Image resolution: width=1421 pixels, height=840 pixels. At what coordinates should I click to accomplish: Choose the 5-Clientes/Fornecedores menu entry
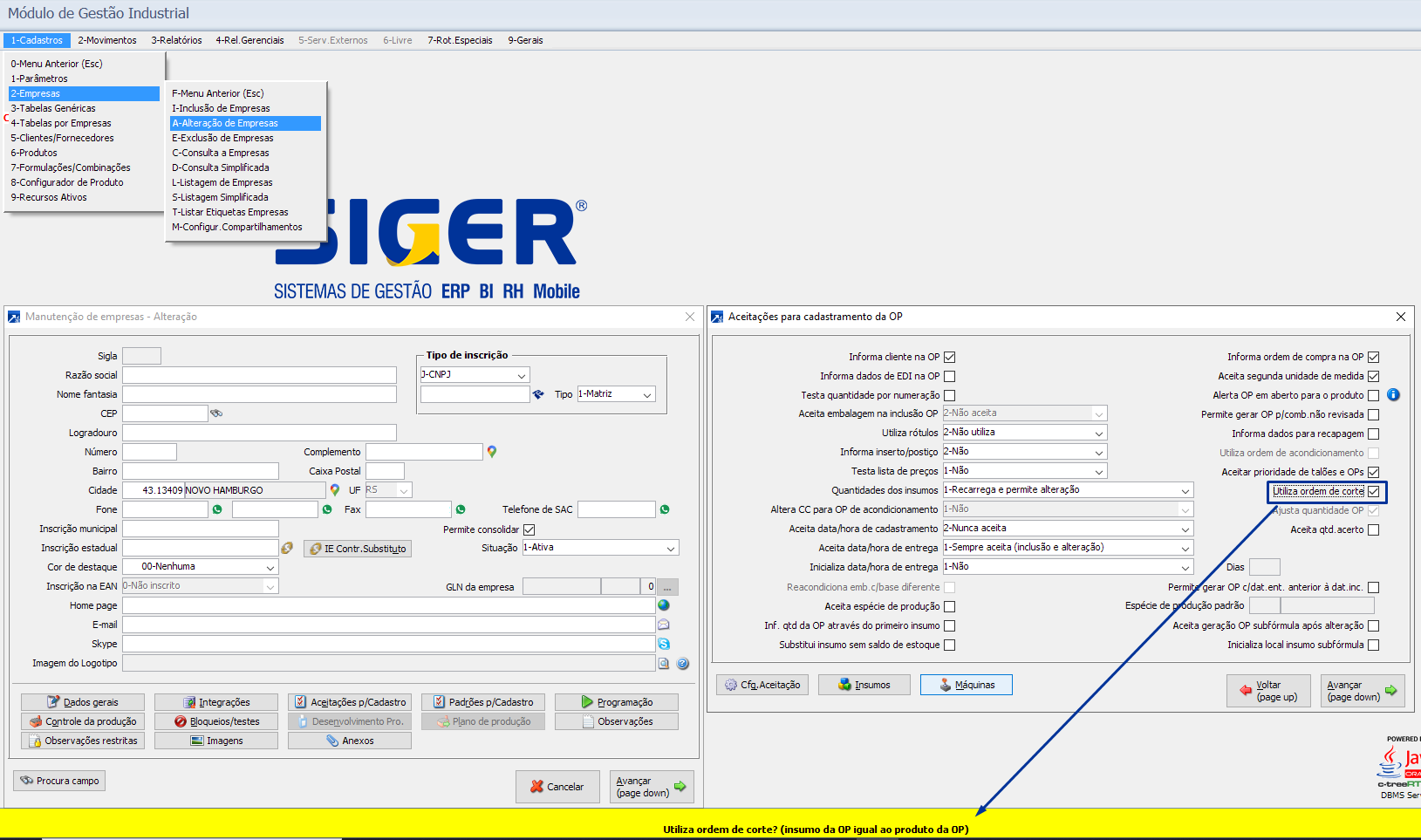[84, 138]
